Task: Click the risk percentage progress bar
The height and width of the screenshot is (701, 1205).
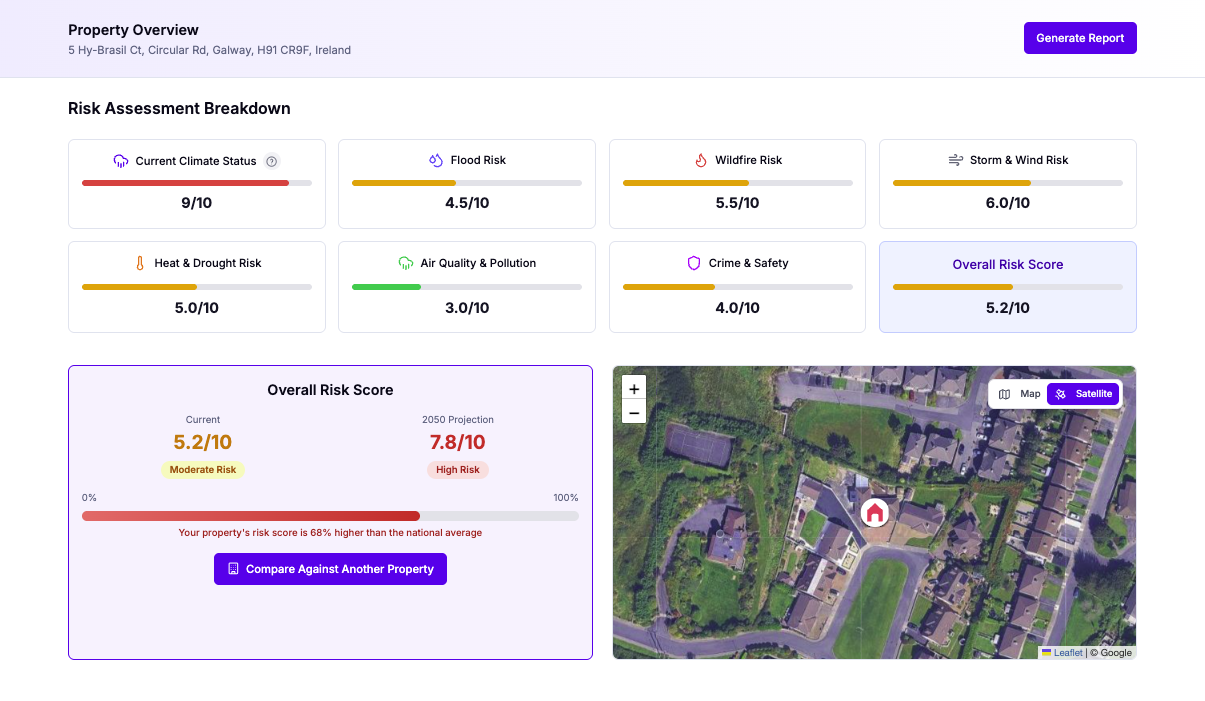Action: coord(330,515)
